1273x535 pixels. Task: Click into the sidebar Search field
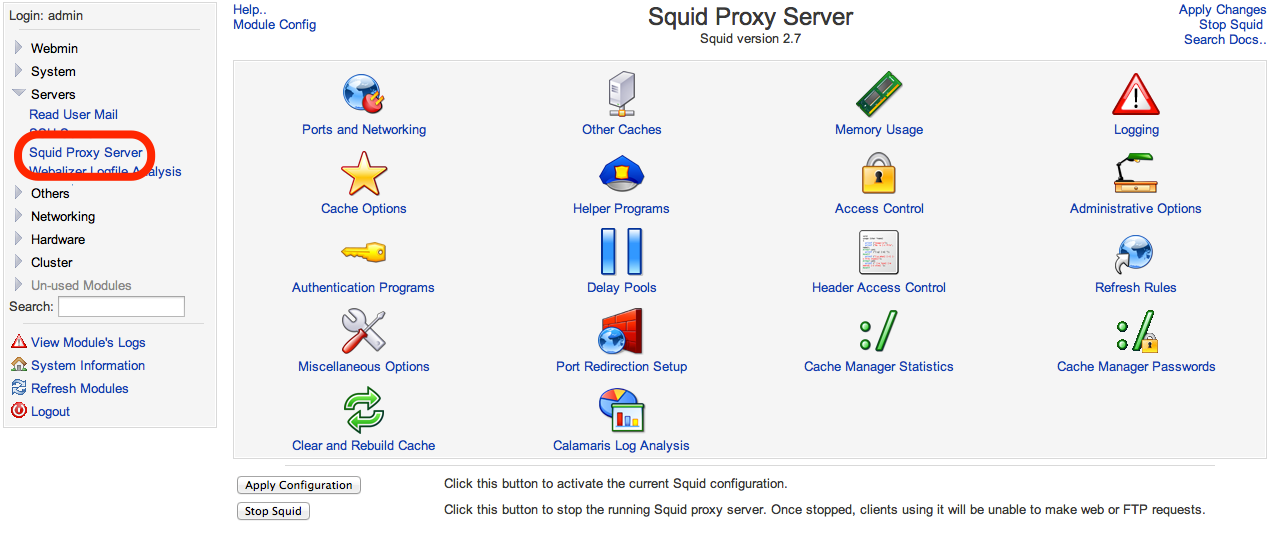(x=121, y=306)
